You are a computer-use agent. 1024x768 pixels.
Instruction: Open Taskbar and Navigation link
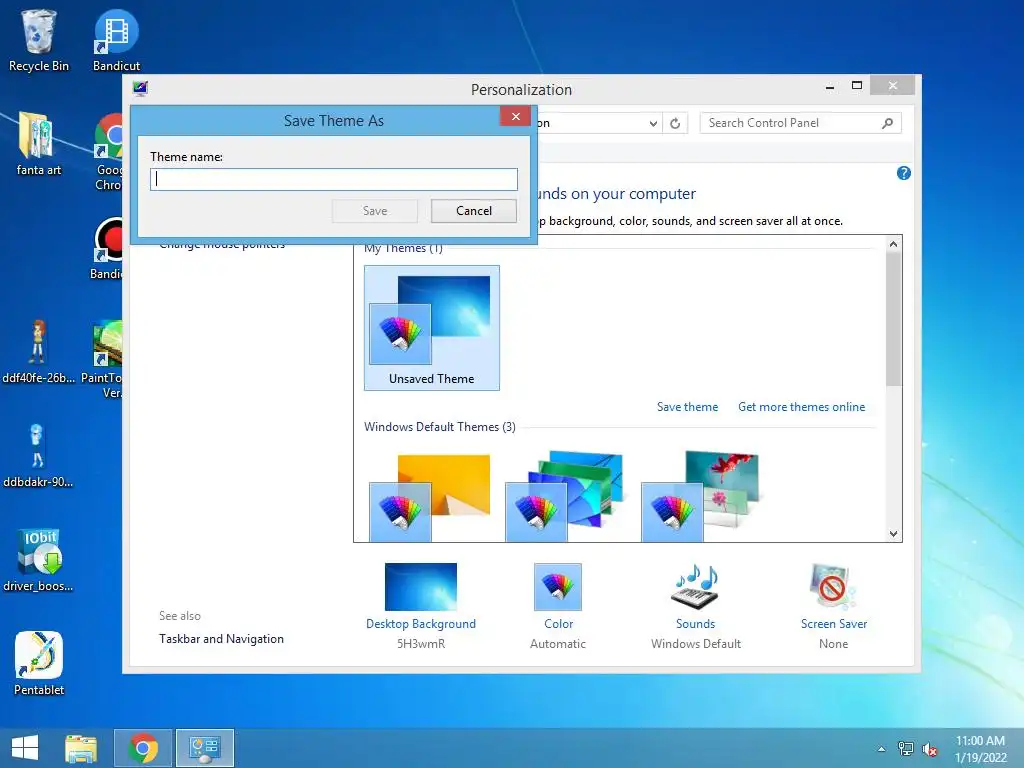[x=221, y=639]
